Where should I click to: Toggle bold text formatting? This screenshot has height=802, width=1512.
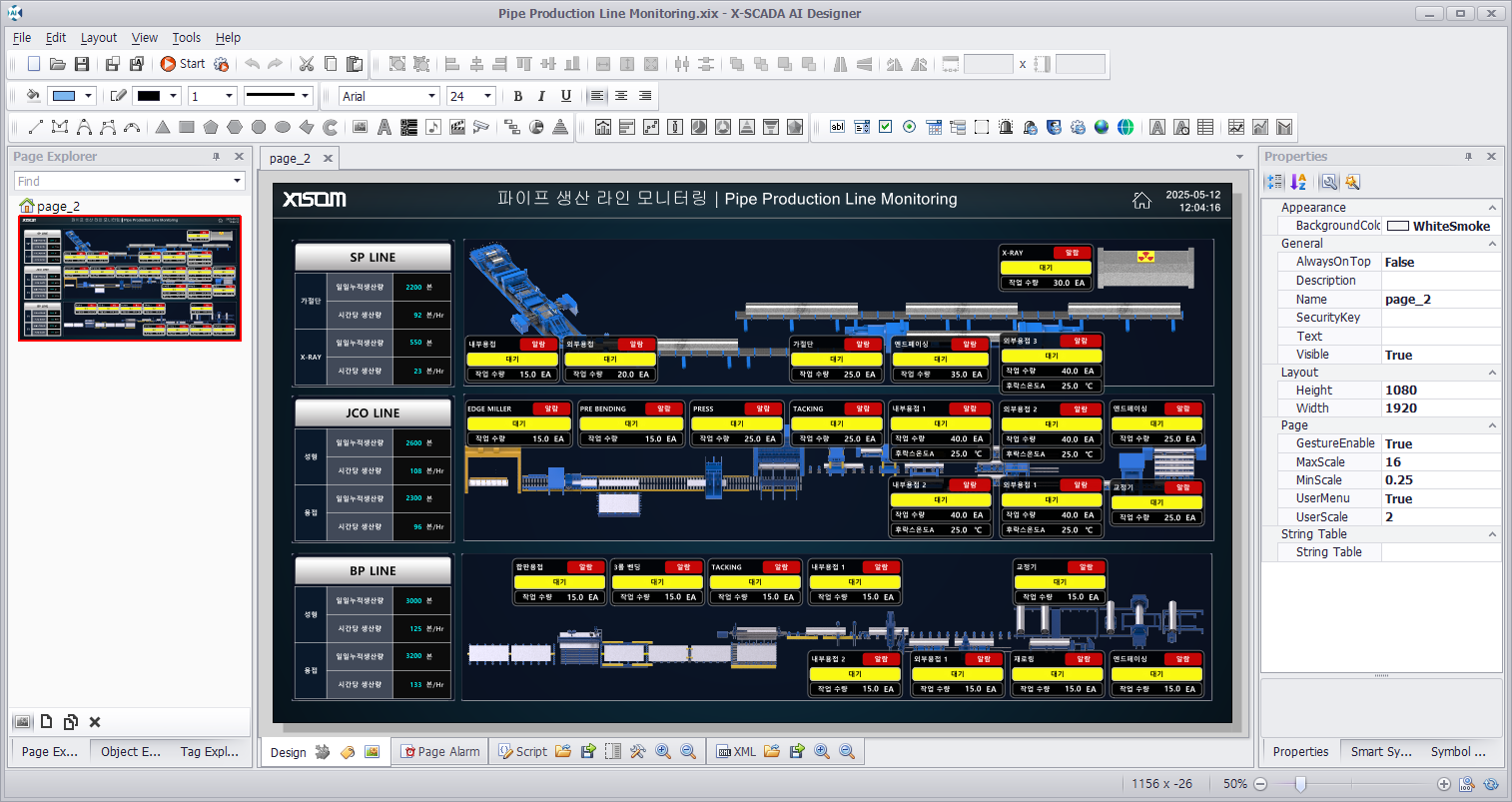pos(517,96)
